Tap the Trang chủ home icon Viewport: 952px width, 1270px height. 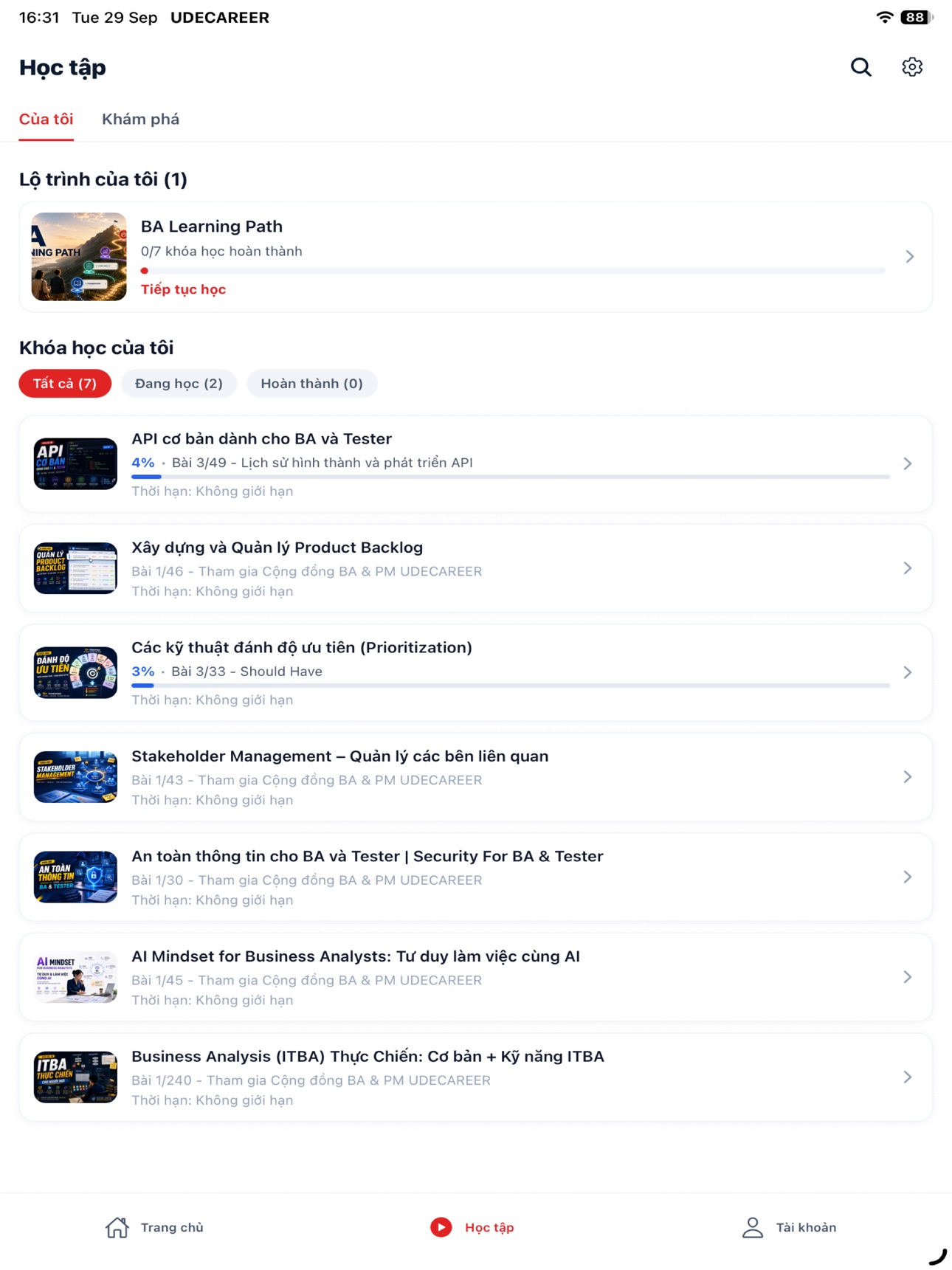[117, 1227]
